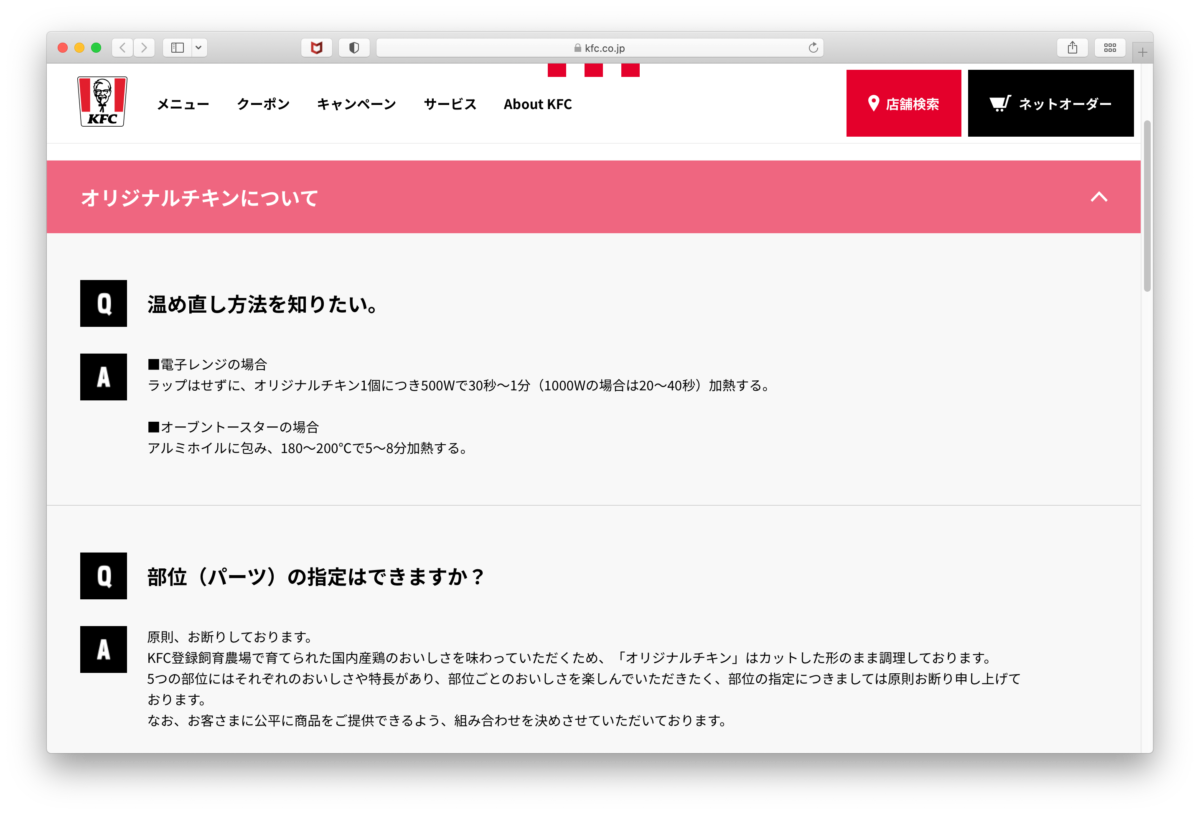Click the ネットオーダー button

pyautogui.click(x=1050, y=103)
